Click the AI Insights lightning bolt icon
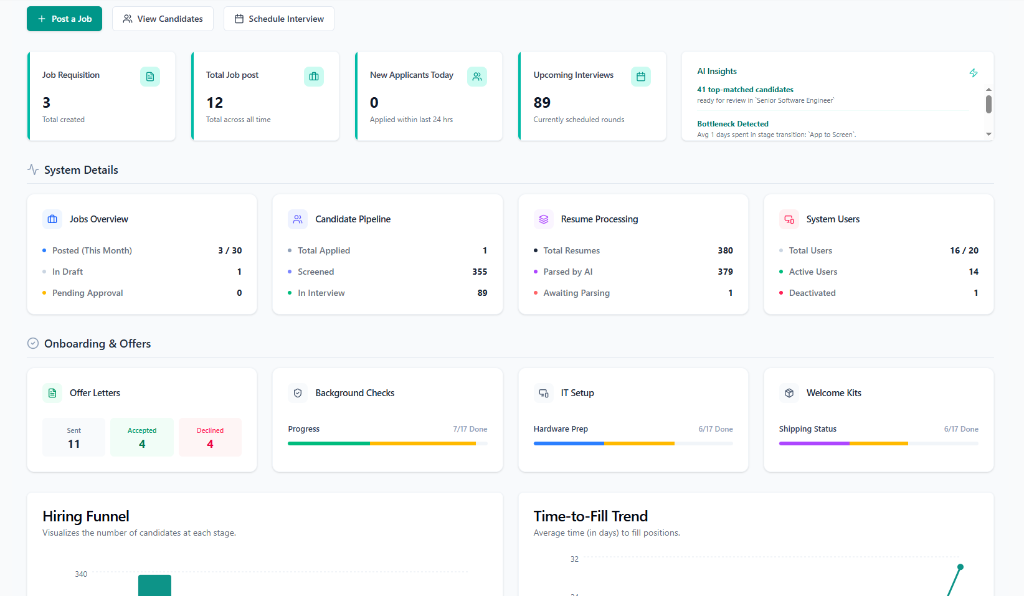 pos(973,72)
